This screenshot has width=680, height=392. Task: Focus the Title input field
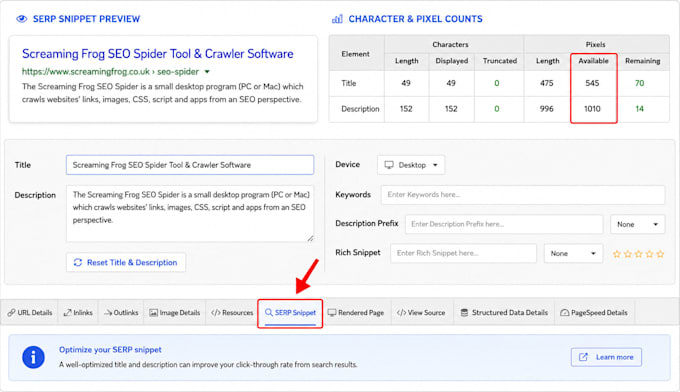[190, 165]
